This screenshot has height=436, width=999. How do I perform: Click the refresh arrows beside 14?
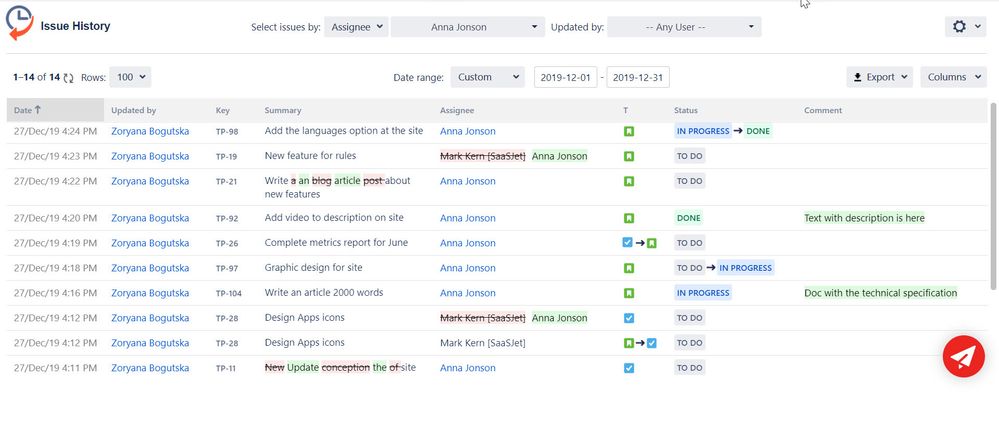[69, 78]
